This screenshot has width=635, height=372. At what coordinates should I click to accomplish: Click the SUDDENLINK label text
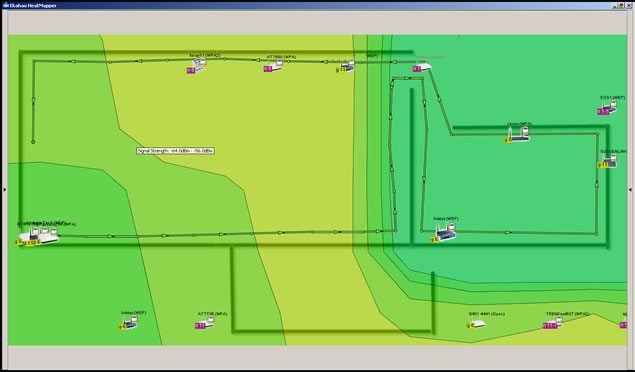[x=613, y=151]
